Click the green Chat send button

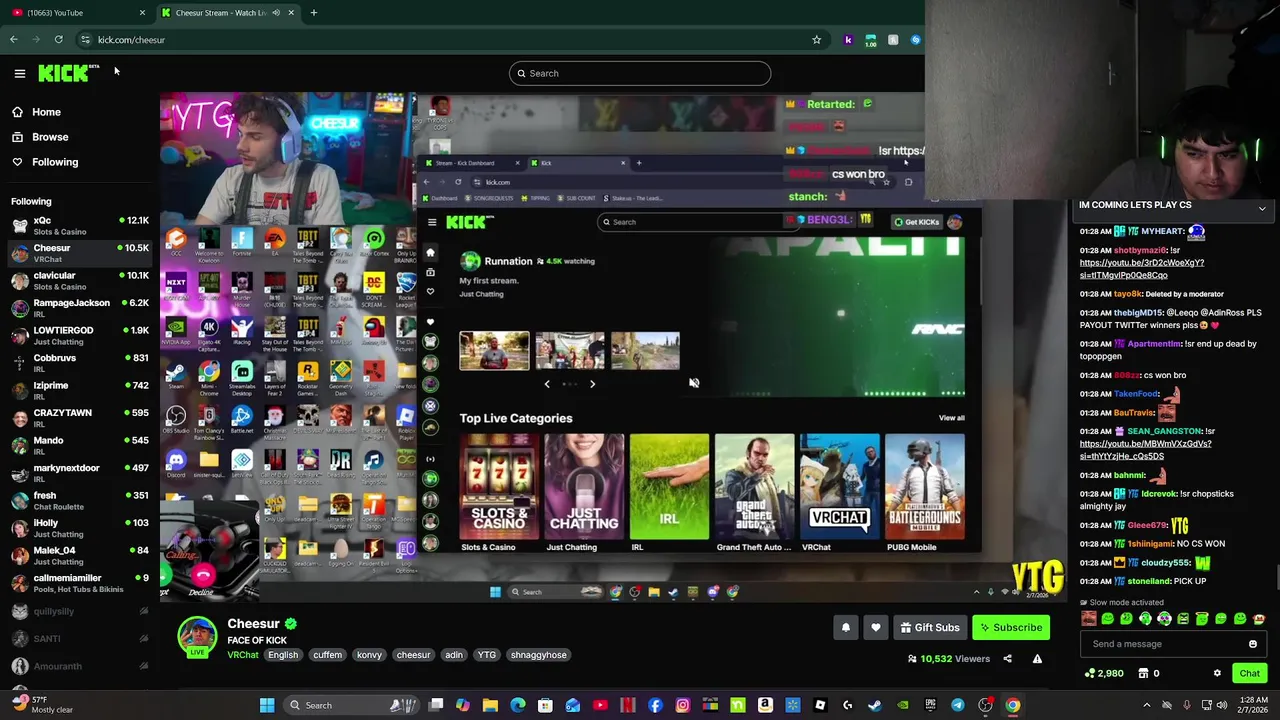coord(1249,673)
